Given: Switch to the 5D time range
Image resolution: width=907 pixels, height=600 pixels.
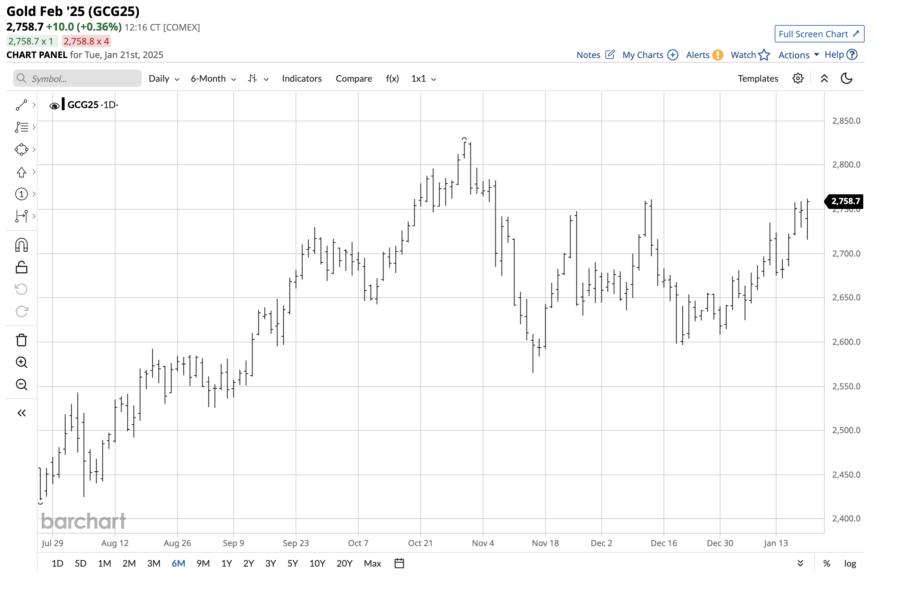Looking at the screenshot, I should pos(80,563).
